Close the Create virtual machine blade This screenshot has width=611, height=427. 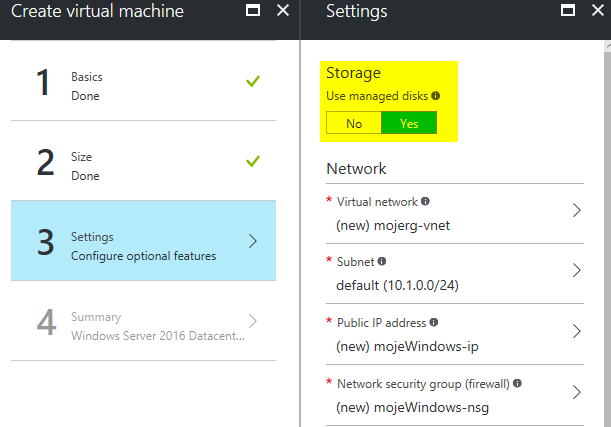point(283,12)
